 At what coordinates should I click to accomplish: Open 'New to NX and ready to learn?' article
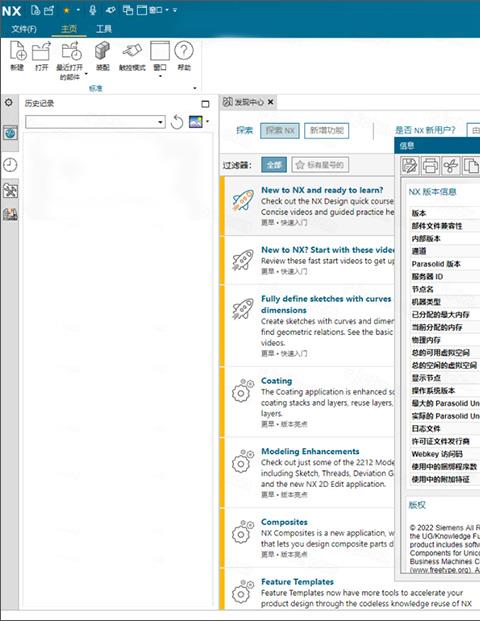point(322,190)
